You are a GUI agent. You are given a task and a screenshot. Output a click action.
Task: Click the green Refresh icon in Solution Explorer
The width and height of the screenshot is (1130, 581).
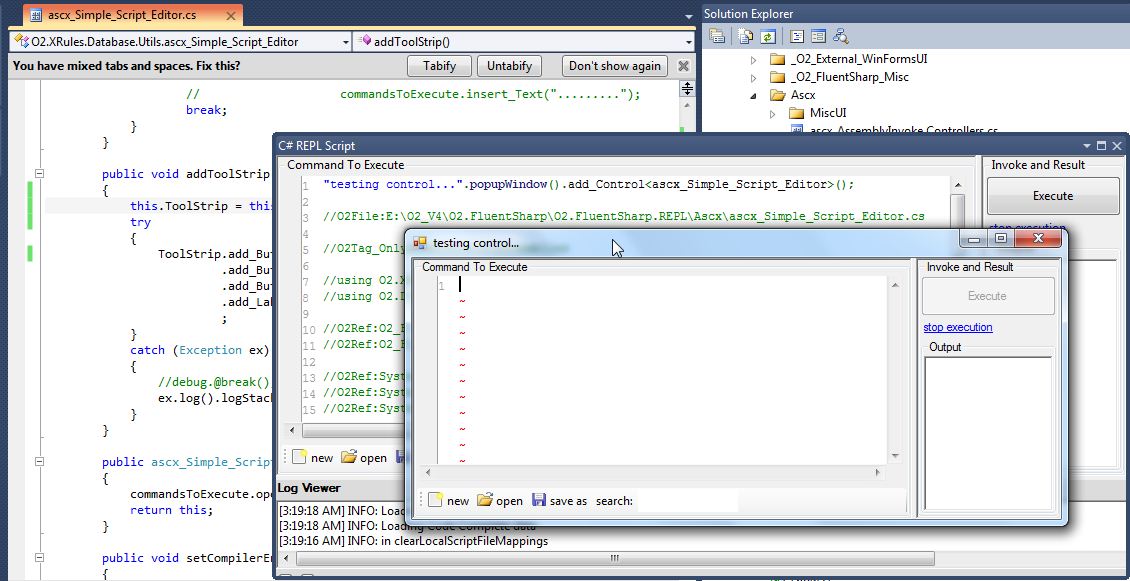(768, 36)
